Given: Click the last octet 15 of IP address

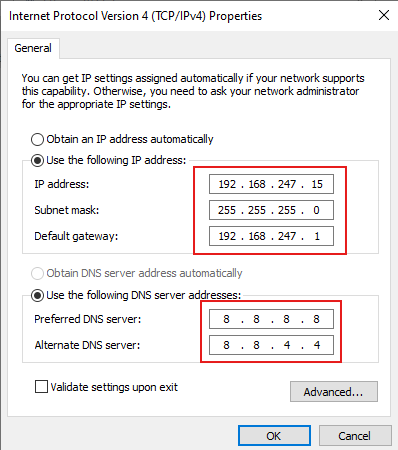Looking at the screenshot, I should [317, 184].
